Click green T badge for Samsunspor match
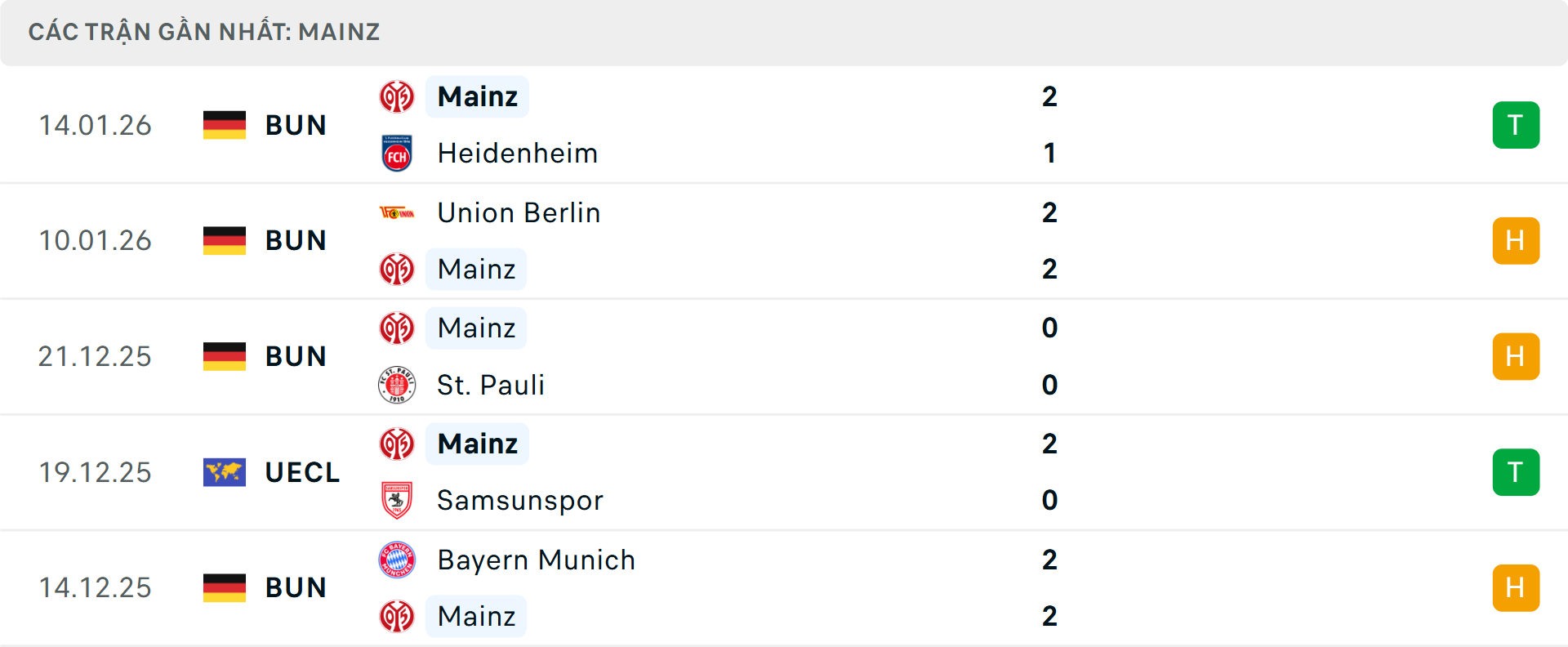 (x=1516, y=472)
